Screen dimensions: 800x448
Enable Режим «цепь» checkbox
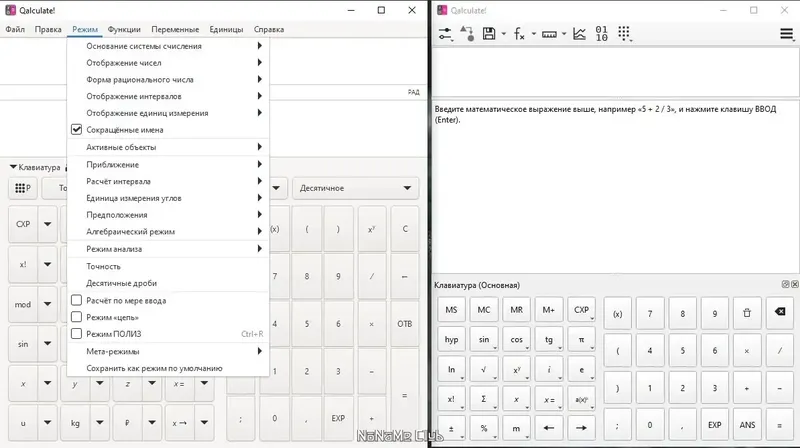77,317
